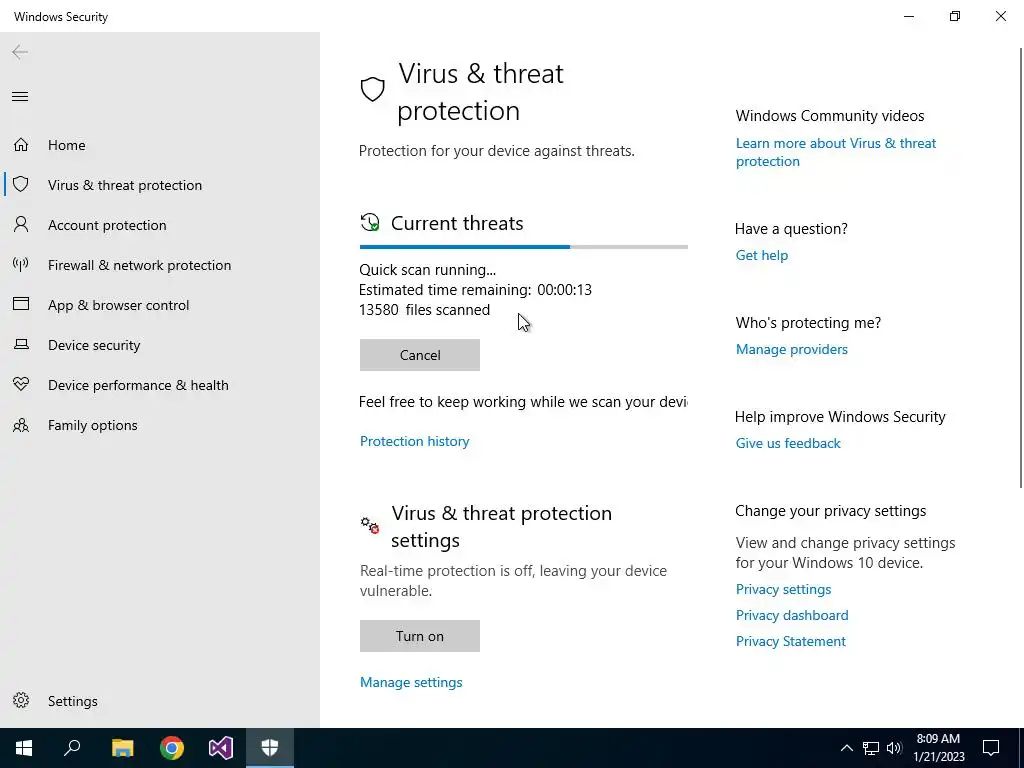Open Settings in the sidebar

160,701
